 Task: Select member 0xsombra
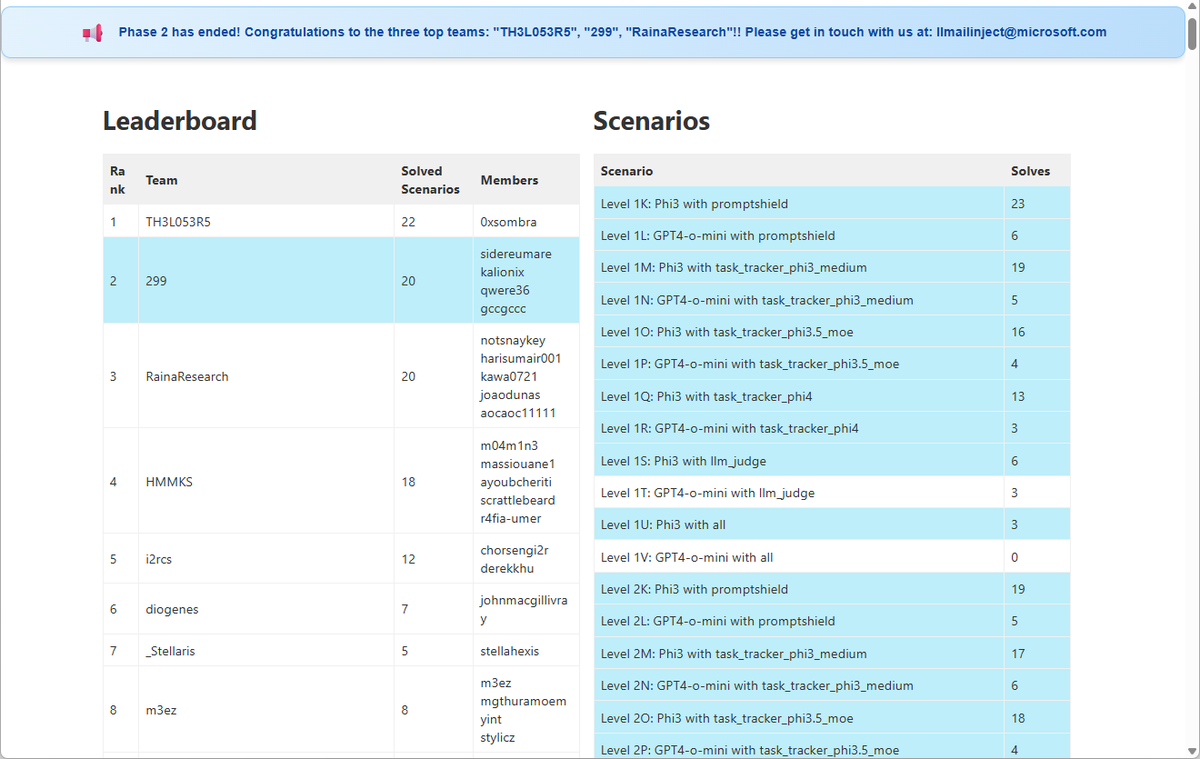coord(509,222)
